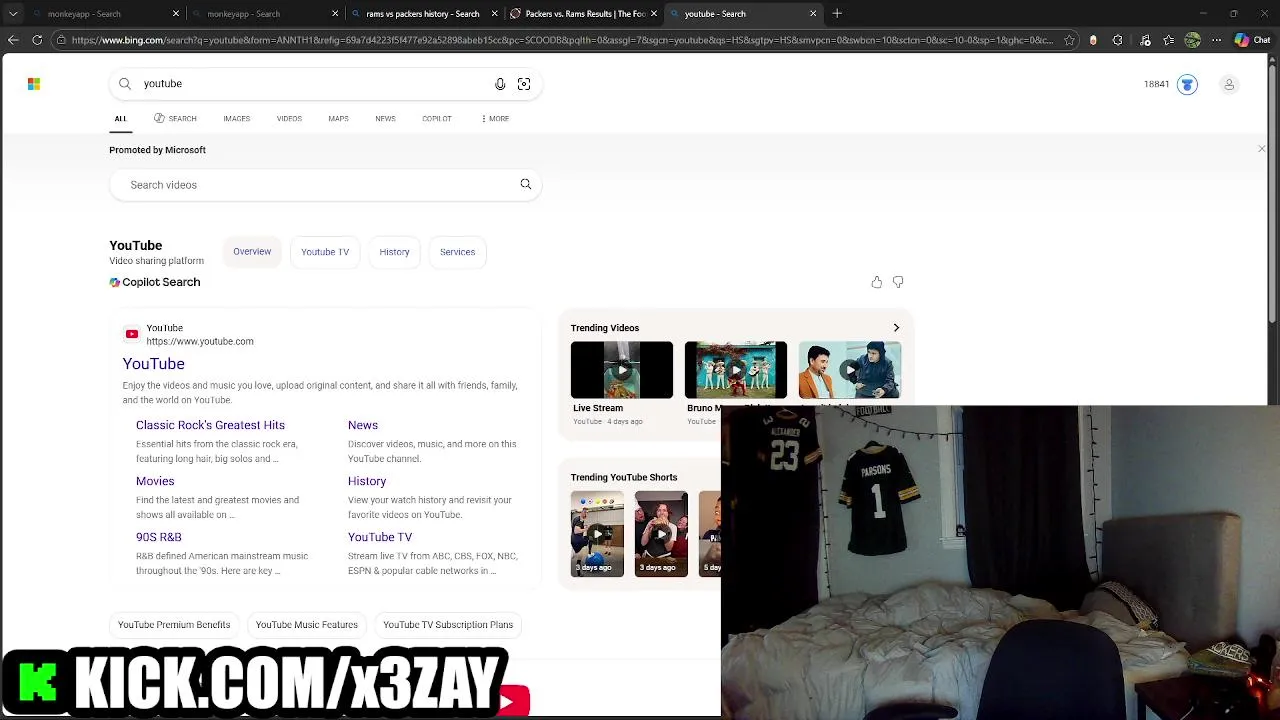Open the History sublink under YouTube result
This screenshot has width=1280, height=720.
(367, 481)
